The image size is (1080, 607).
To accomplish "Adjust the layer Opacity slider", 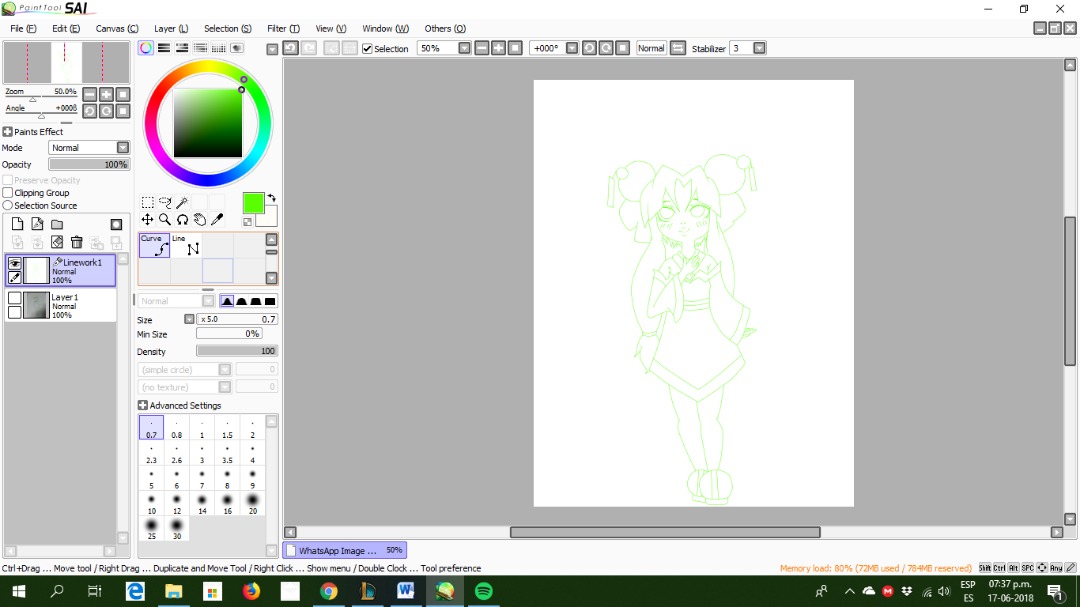I will point(89,165).
